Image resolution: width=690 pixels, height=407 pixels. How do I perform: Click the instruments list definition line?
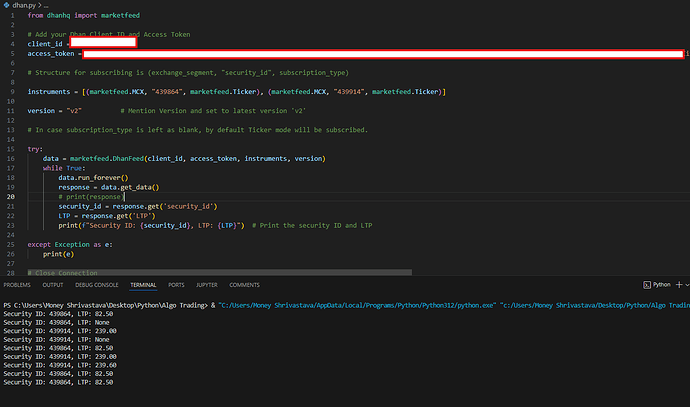pyautogui.click(x=237, y=92)
